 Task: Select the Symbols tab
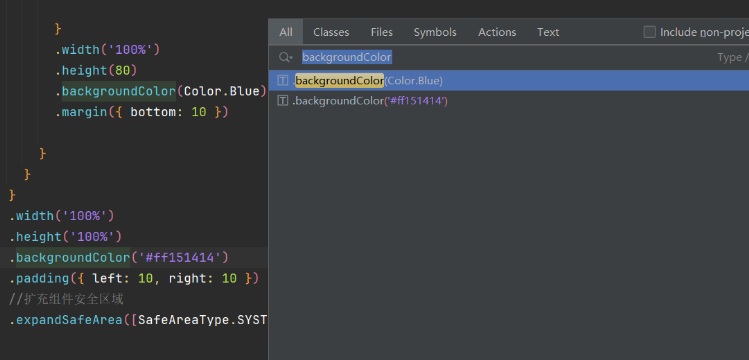(x=435, y=32)
